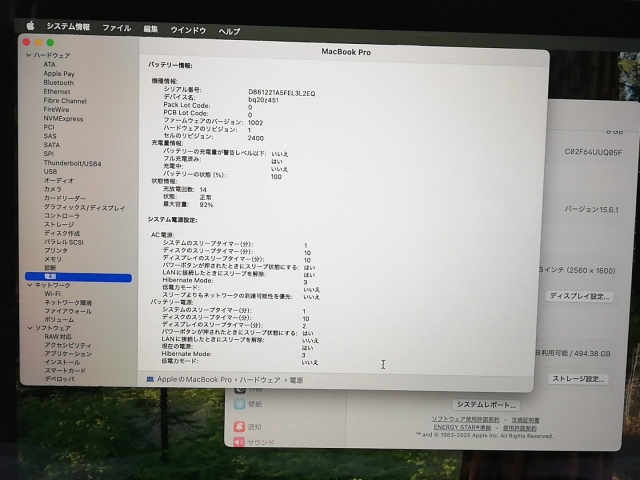Image resolution: width=640 pixels, height=480 pixels.
Task: Select Apple Pay in the sidebar
Action: coord(59,73)
